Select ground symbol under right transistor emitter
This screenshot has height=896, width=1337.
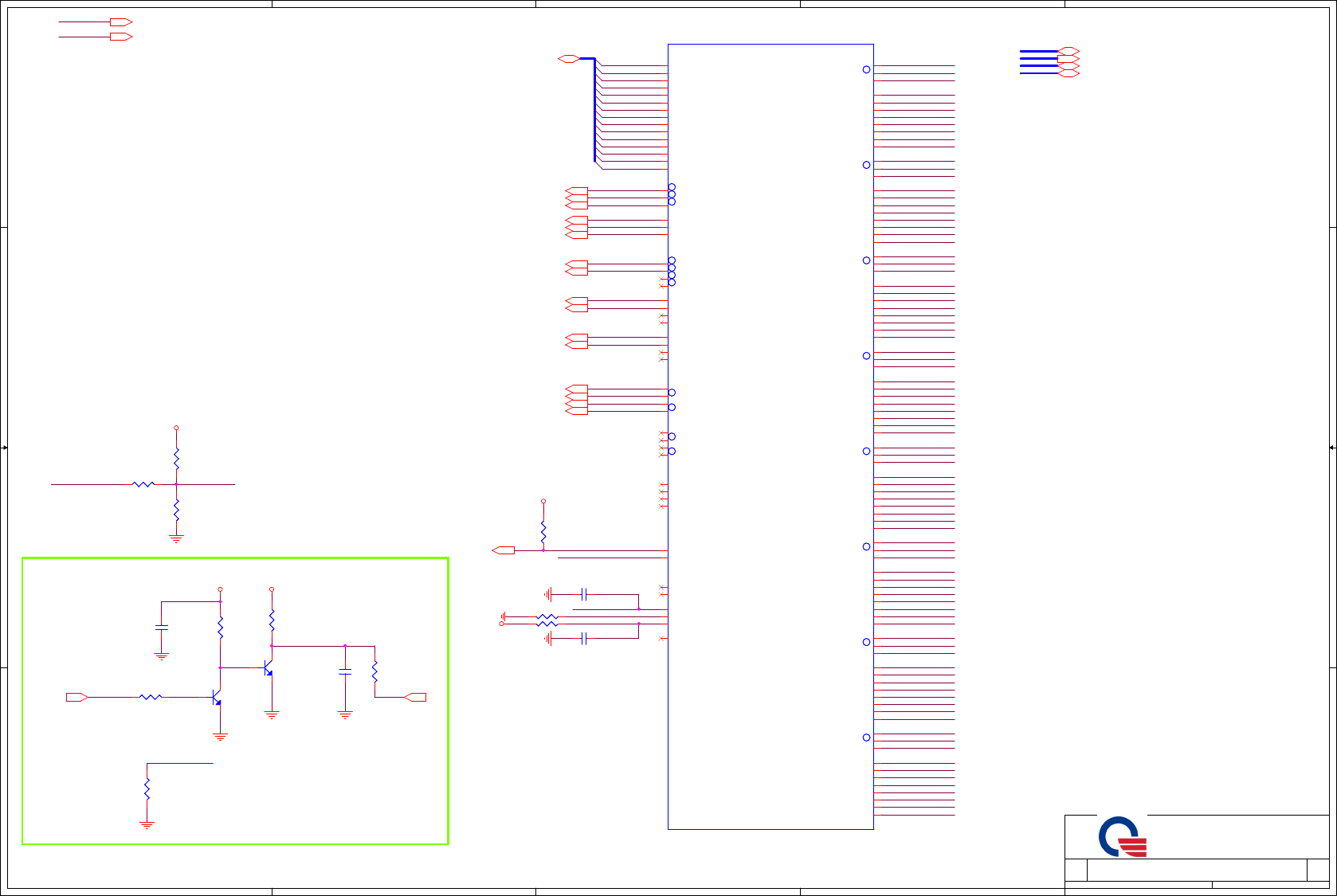[x=272, y=714]
